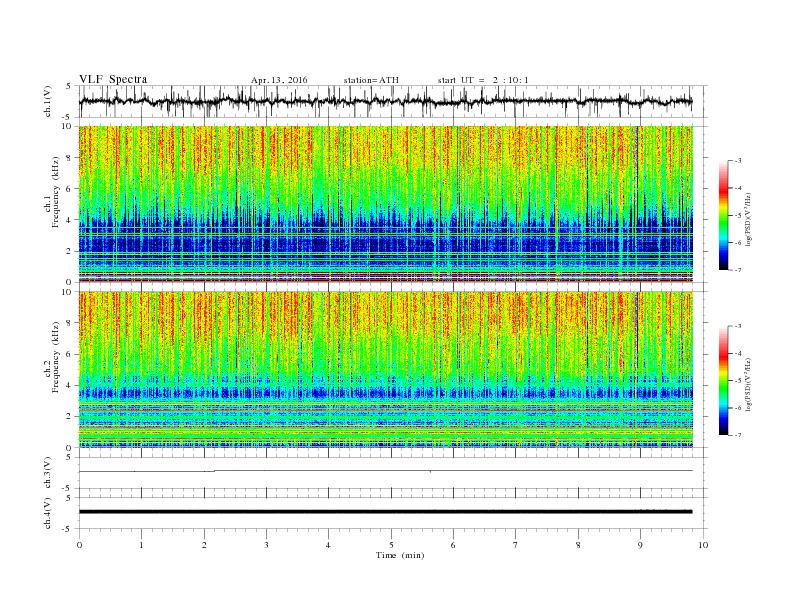792x612 pixels.
Task: Click the "VLF Spectra" plot title
Action: click(113, 79)
